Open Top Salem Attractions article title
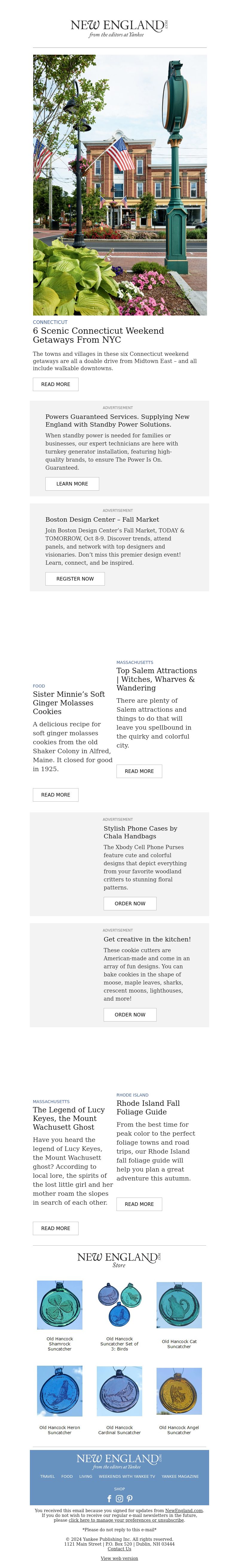The image size is (239, 1568). click(156, 679)
